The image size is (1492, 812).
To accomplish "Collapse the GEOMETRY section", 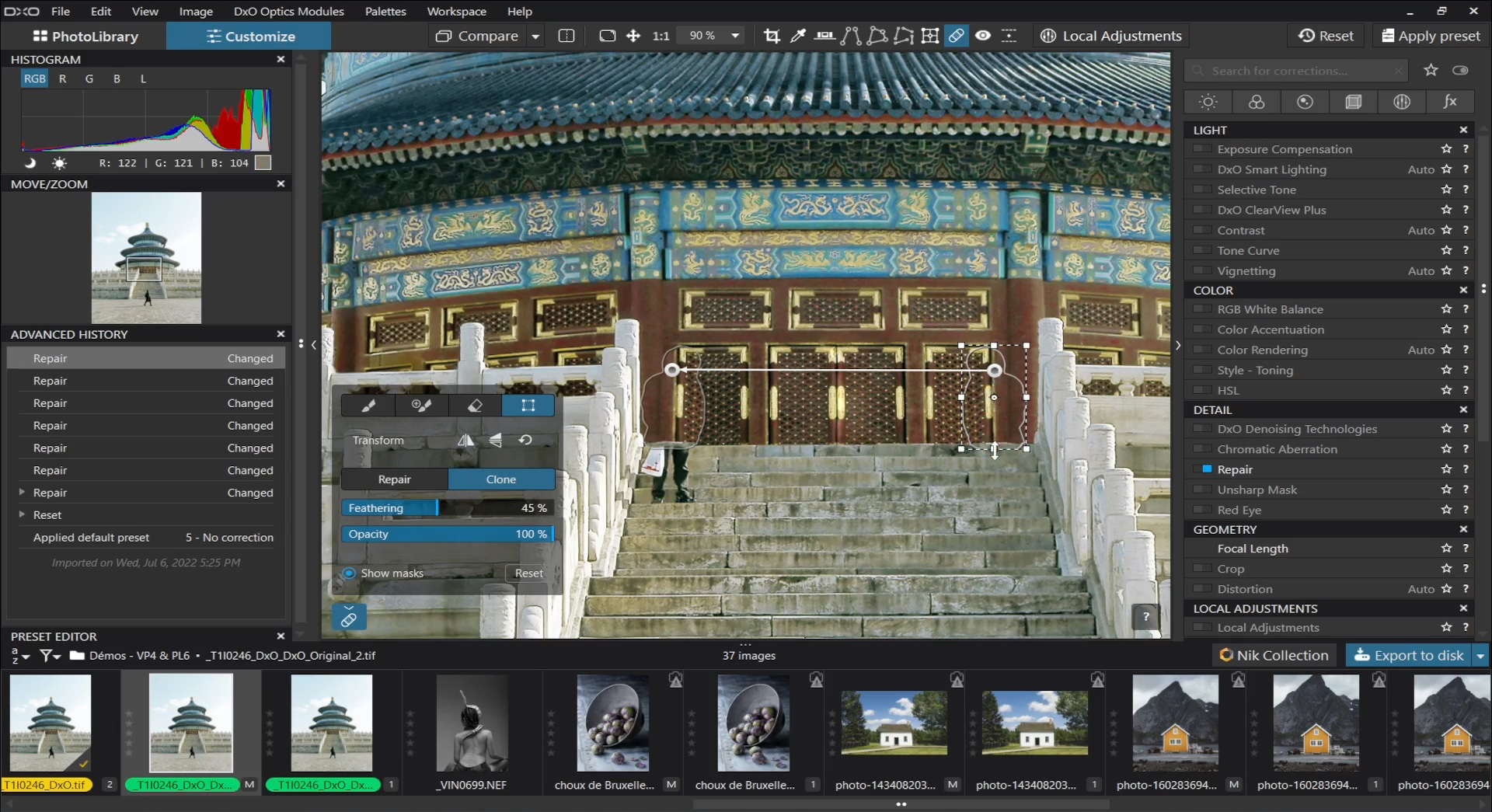I will (x=1463, y=529).
